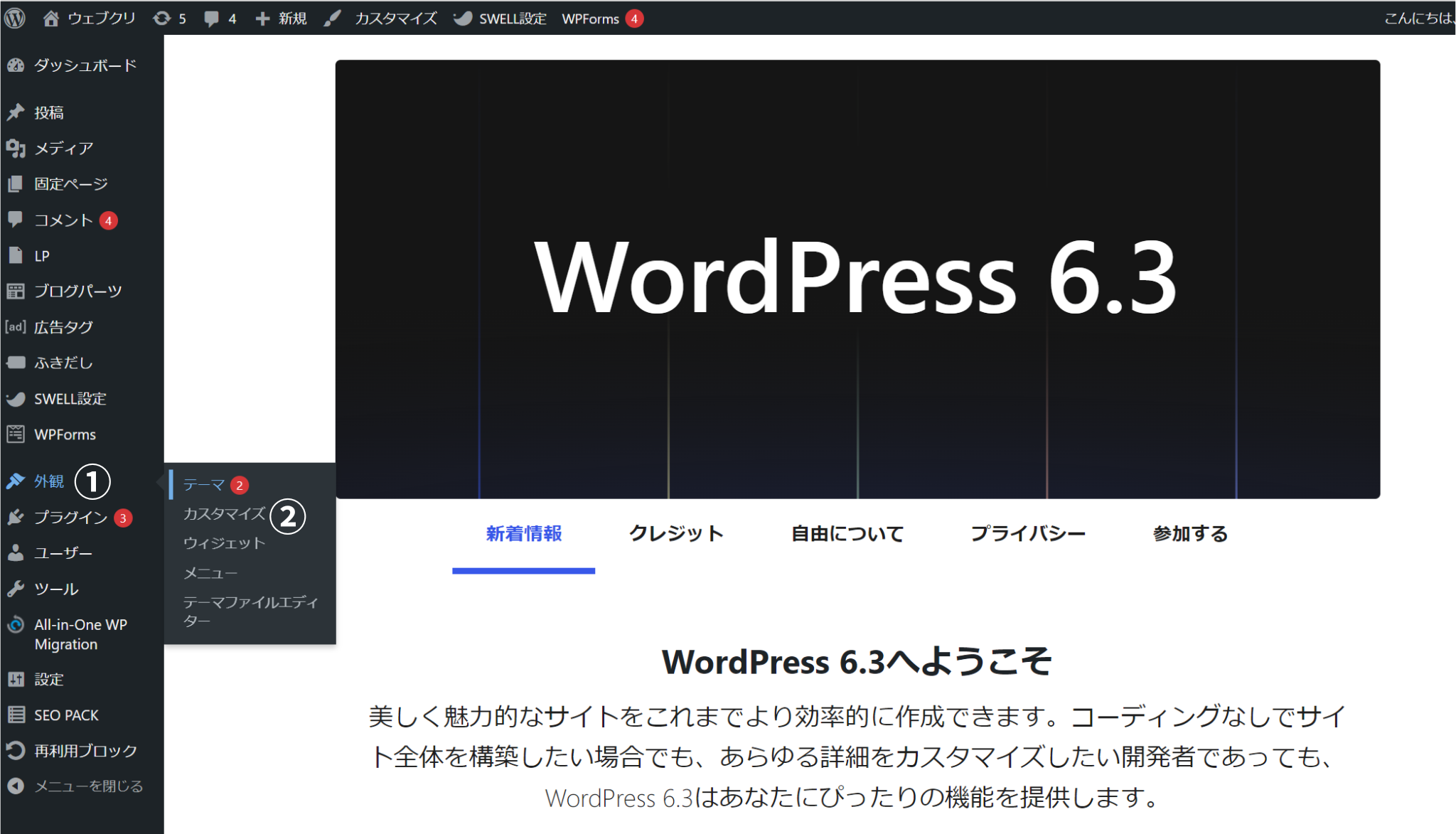Switch to the 参加する tab
Screen dimensions: 1456x834
pos(1190,534)
